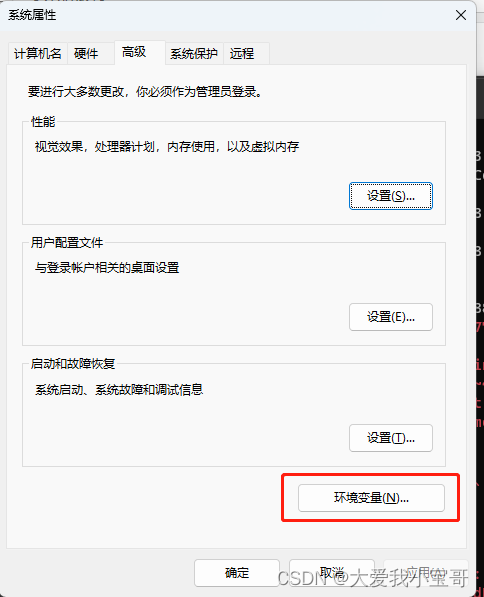This screenshot has height=597, width=484.
Task: Click the administrator login notice text
Action: point(145,92)
